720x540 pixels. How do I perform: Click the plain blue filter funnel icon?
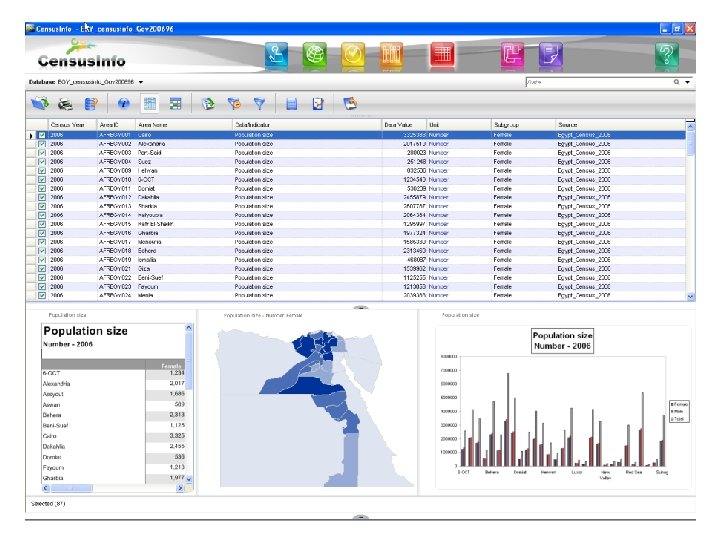point(259,104)
